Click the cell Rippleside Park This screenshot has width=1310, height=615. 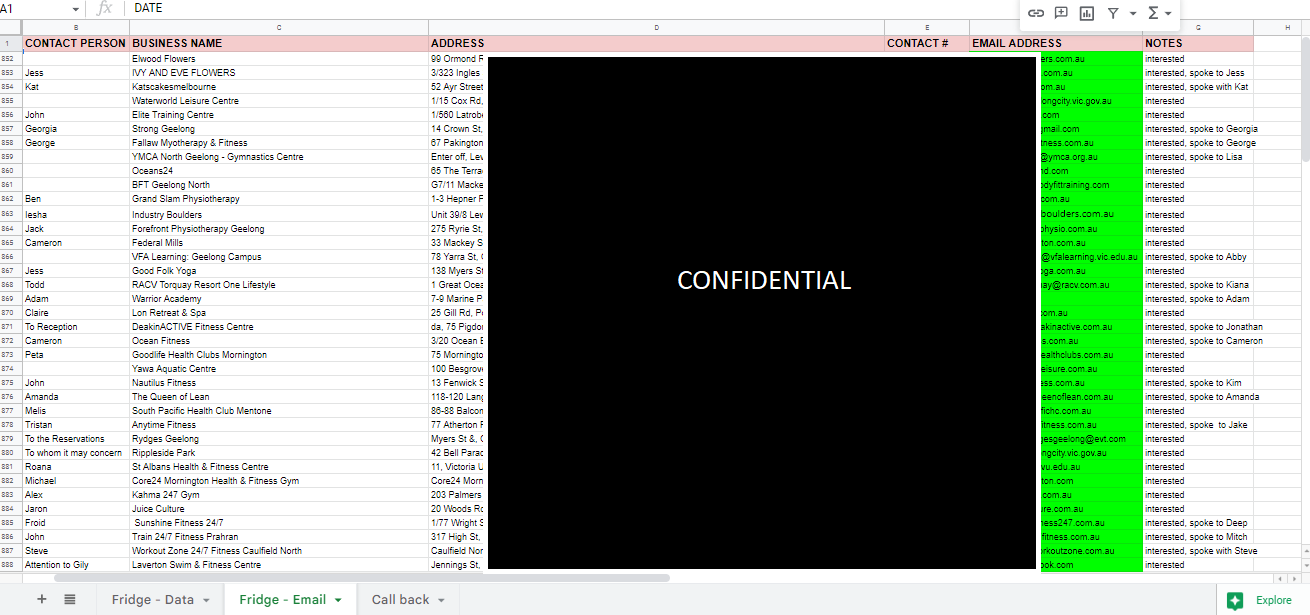coord(279,453)
